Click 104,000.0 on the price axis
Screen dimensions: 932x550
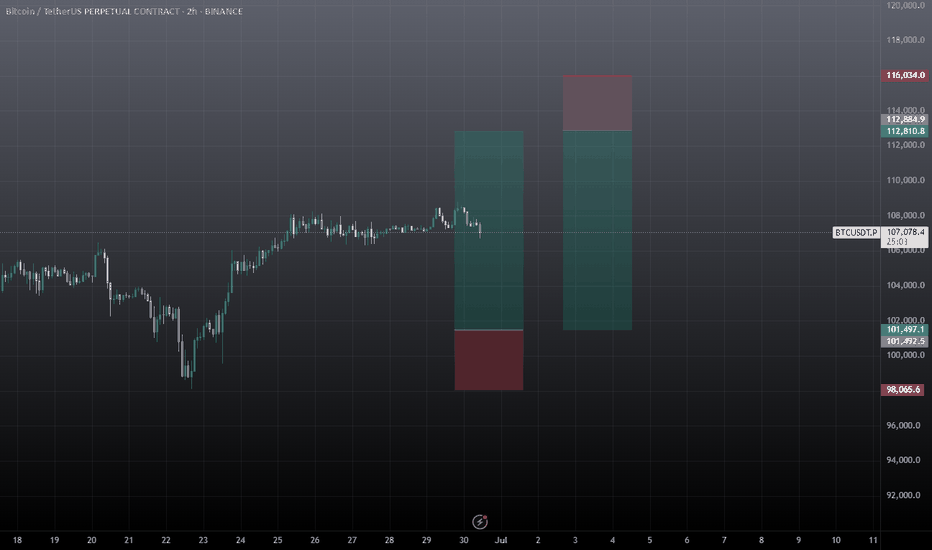[905, 285]
